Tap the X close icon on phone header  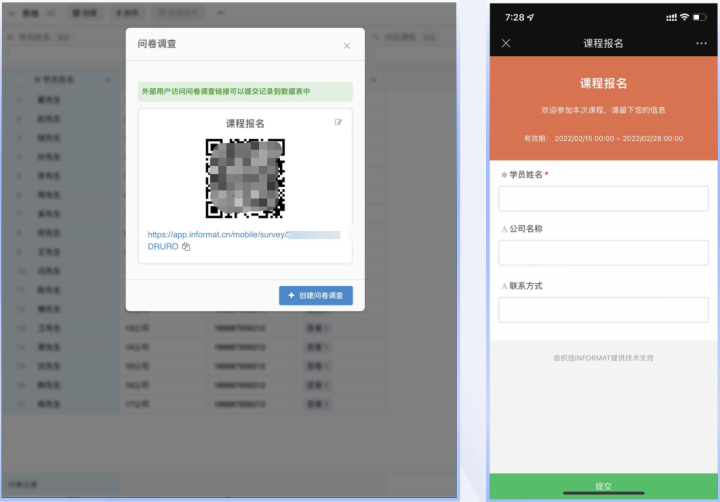click(506, 43)
